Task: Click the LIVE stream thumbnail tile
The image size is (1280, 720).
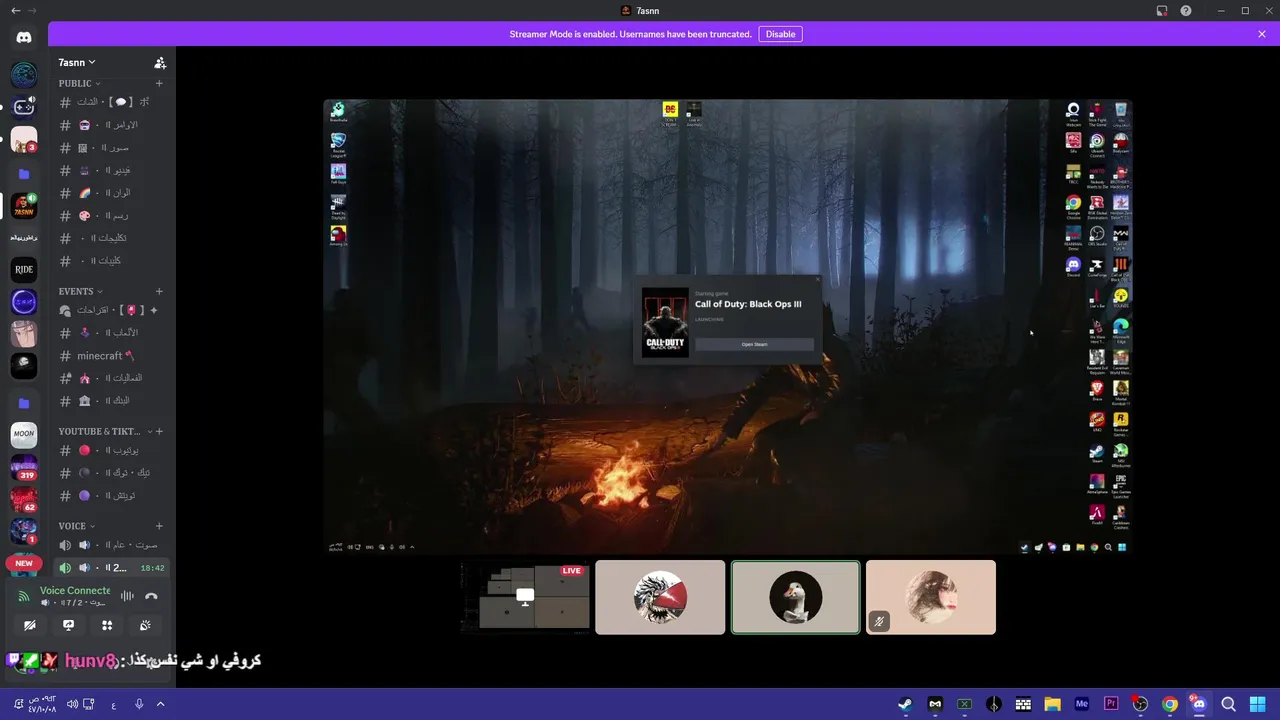Action: coord(525,597)
